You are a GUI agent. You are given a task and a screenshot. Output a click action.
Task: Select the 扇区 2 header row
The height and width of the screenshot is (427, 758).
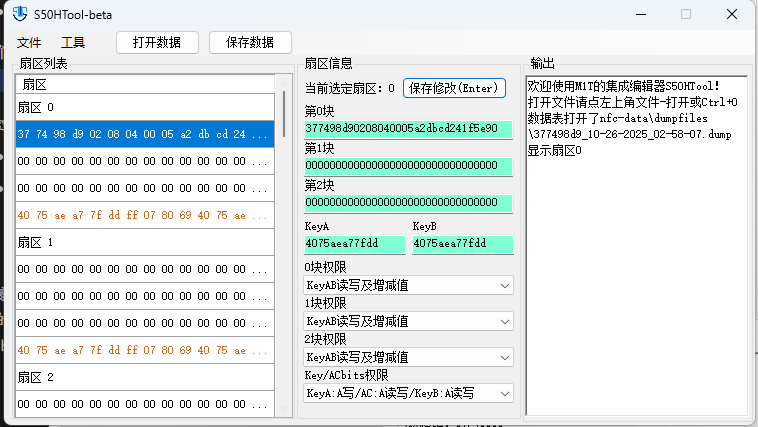[143, 378]
